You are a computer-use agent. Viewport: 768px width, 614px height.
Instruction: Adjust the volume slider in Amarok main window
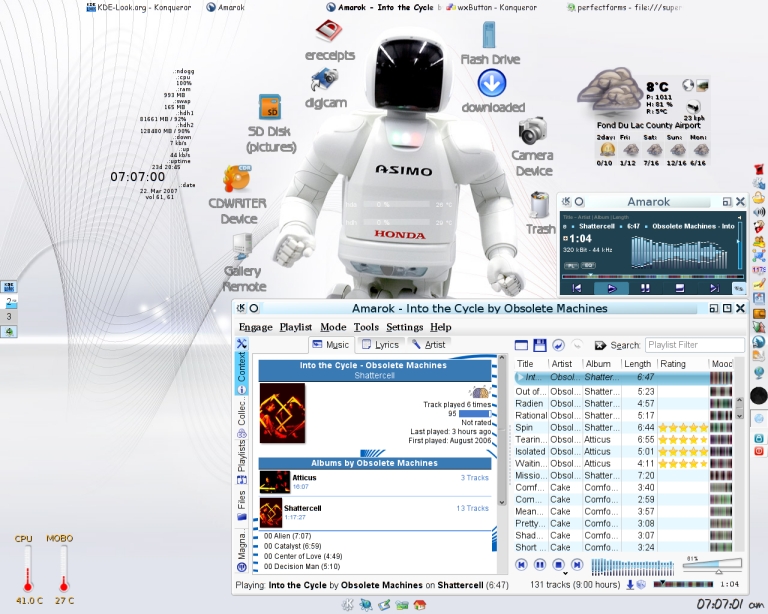click(x=712, y=565)
